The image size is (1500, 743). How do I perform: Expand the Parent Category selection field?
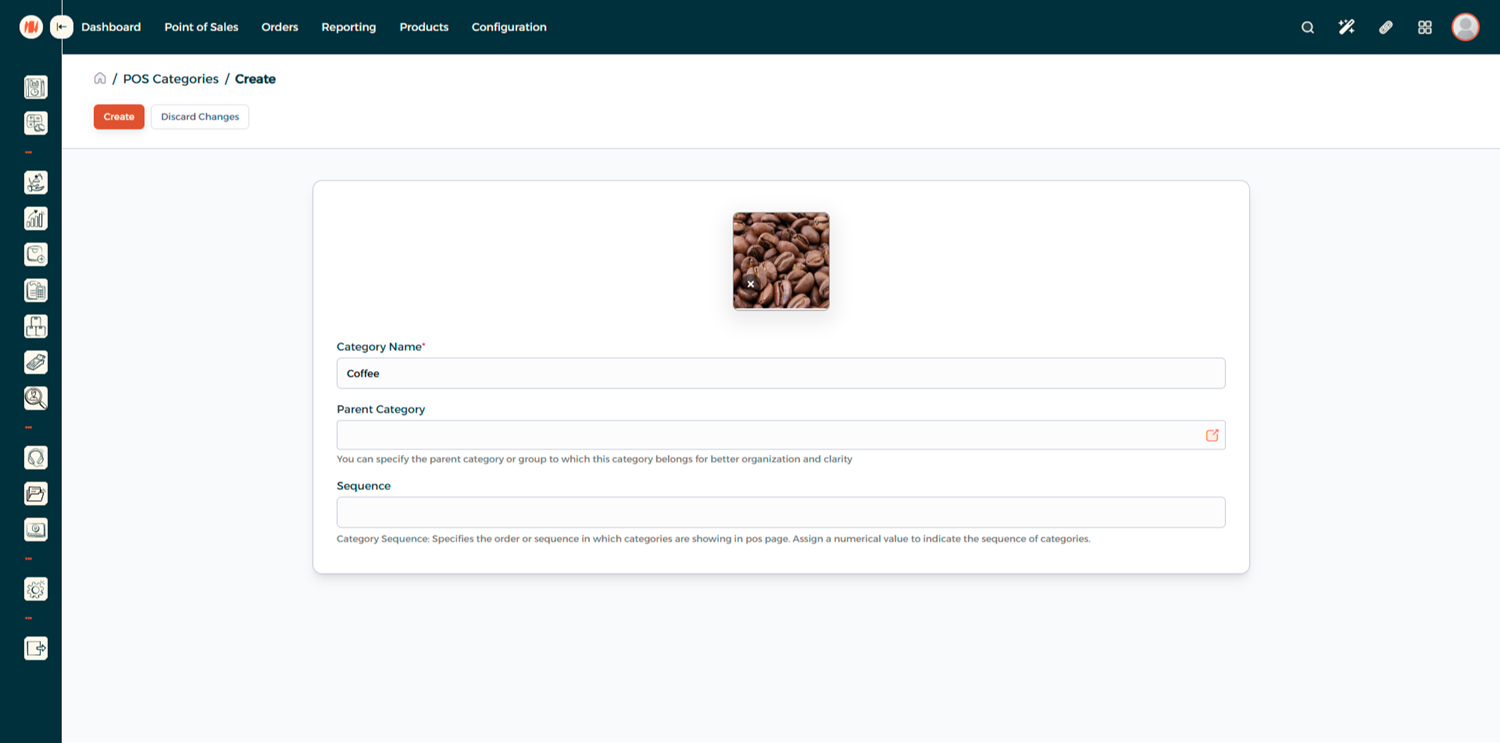point(768,435)
